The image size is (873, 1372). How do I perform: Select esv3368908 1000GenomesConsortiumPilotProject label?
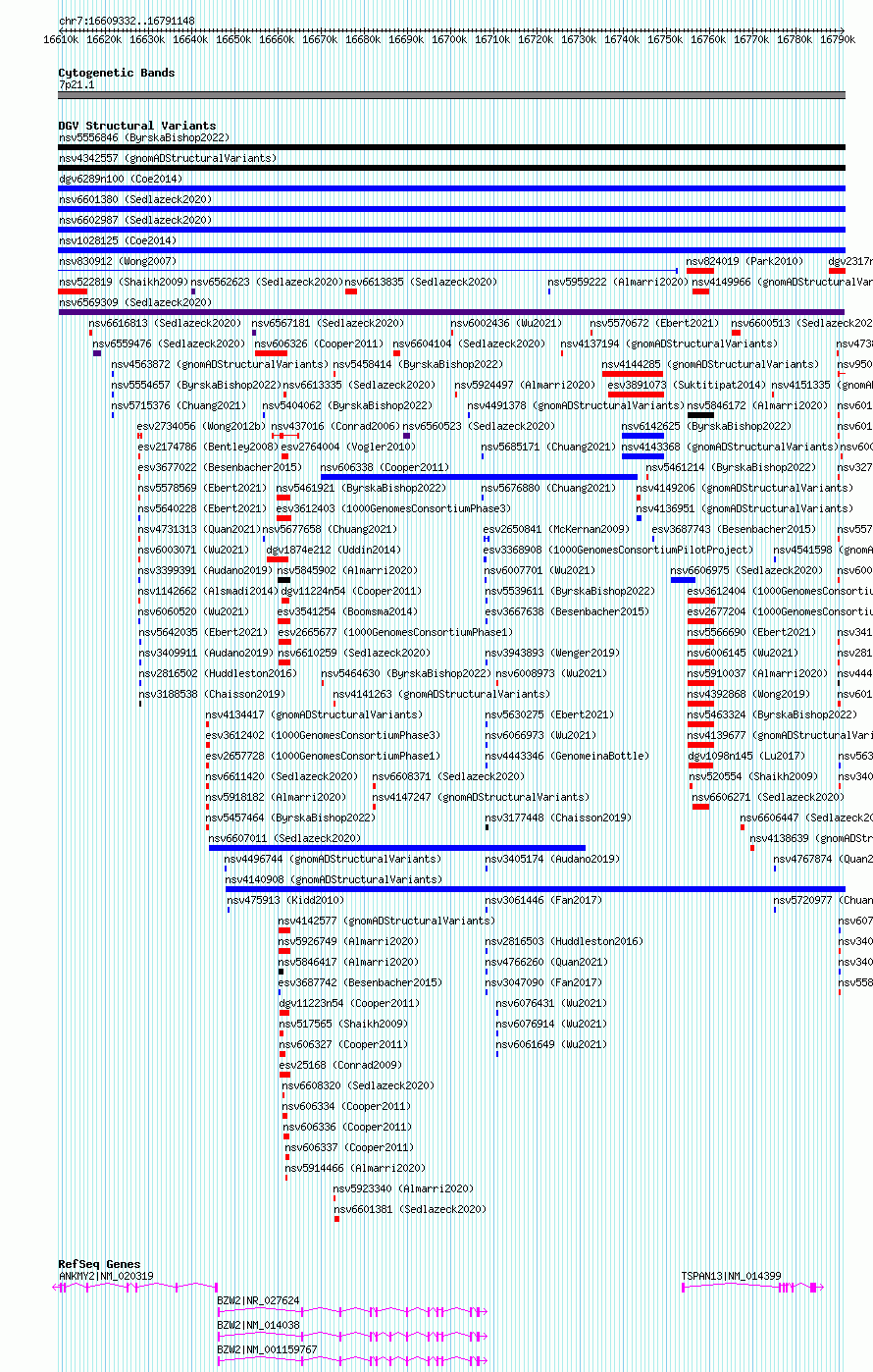[618, 551]
